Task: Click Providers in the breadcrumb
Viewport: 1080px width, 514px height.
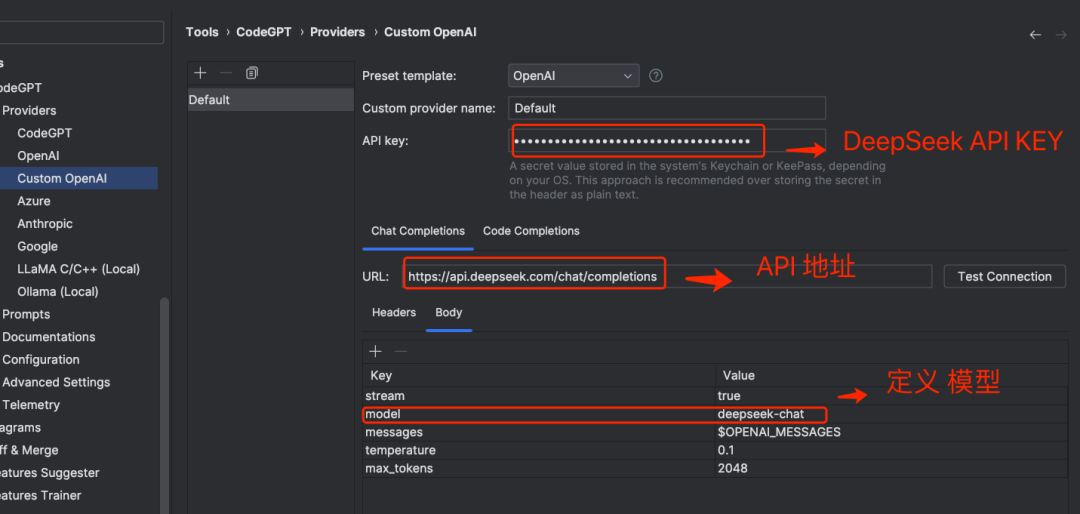Action: tap(338, 32)
